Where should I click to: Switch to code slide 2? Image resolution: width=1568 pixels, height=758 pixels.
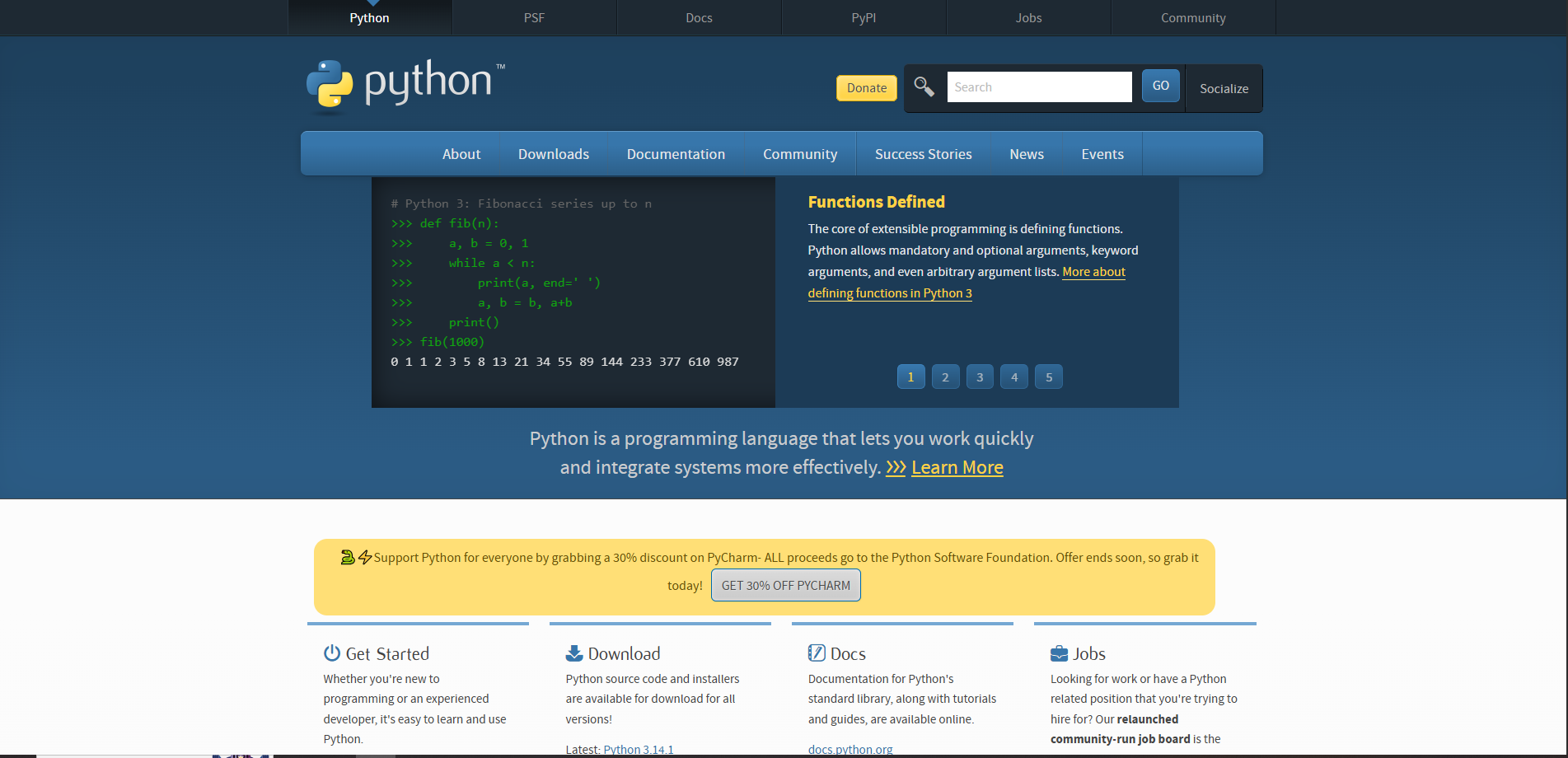pyautogui.click(x=945, y=377)
